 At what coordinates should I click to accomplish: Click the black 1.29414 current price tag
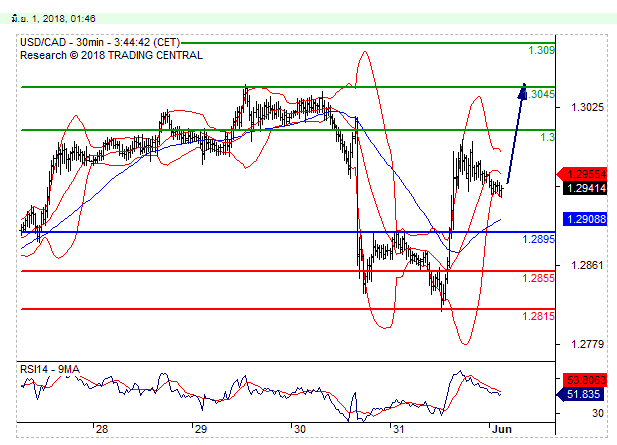(x=585, y=188)
